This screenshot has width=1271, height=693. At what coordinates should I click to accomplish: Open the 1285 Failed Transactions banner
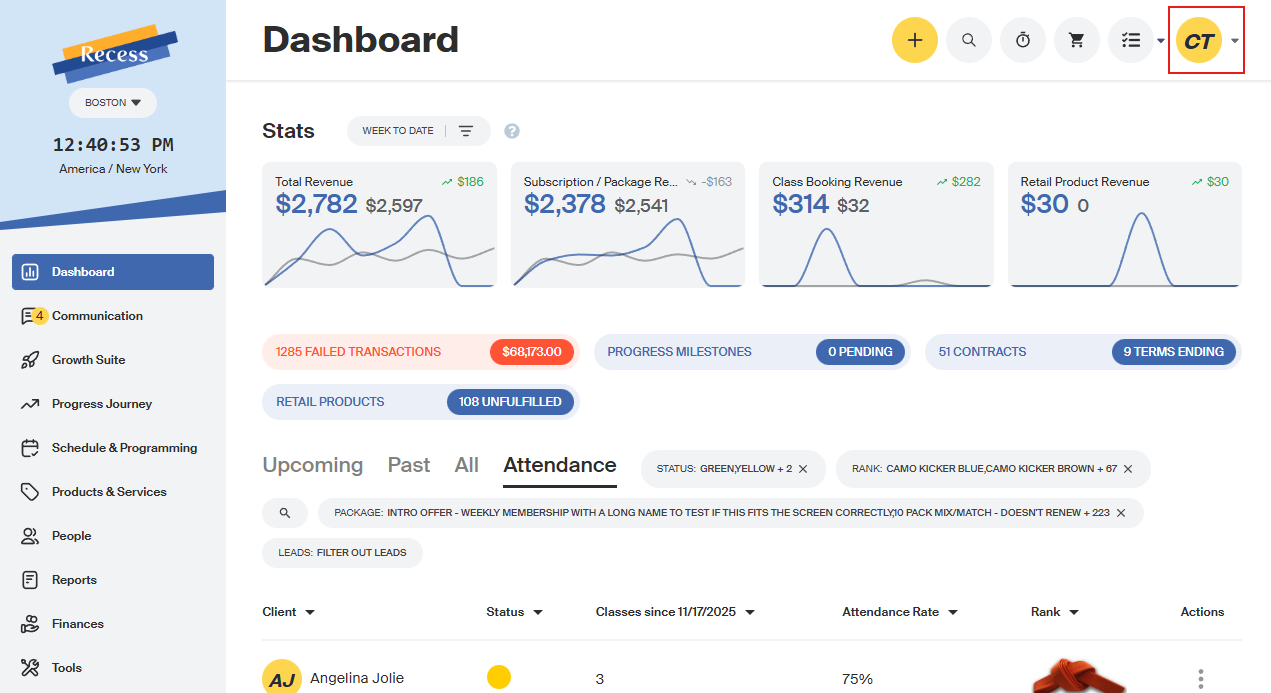[420, 352]
